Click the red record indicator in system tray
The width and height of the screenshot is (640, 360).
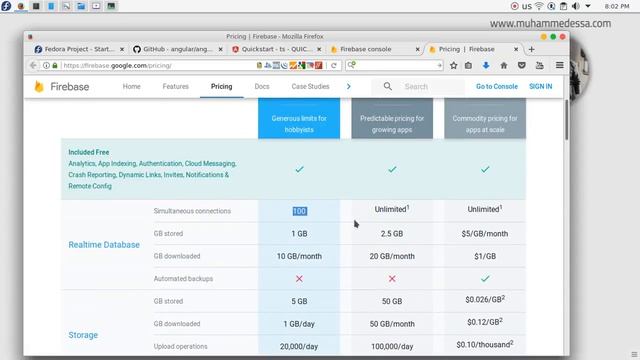tap(515, 6)
